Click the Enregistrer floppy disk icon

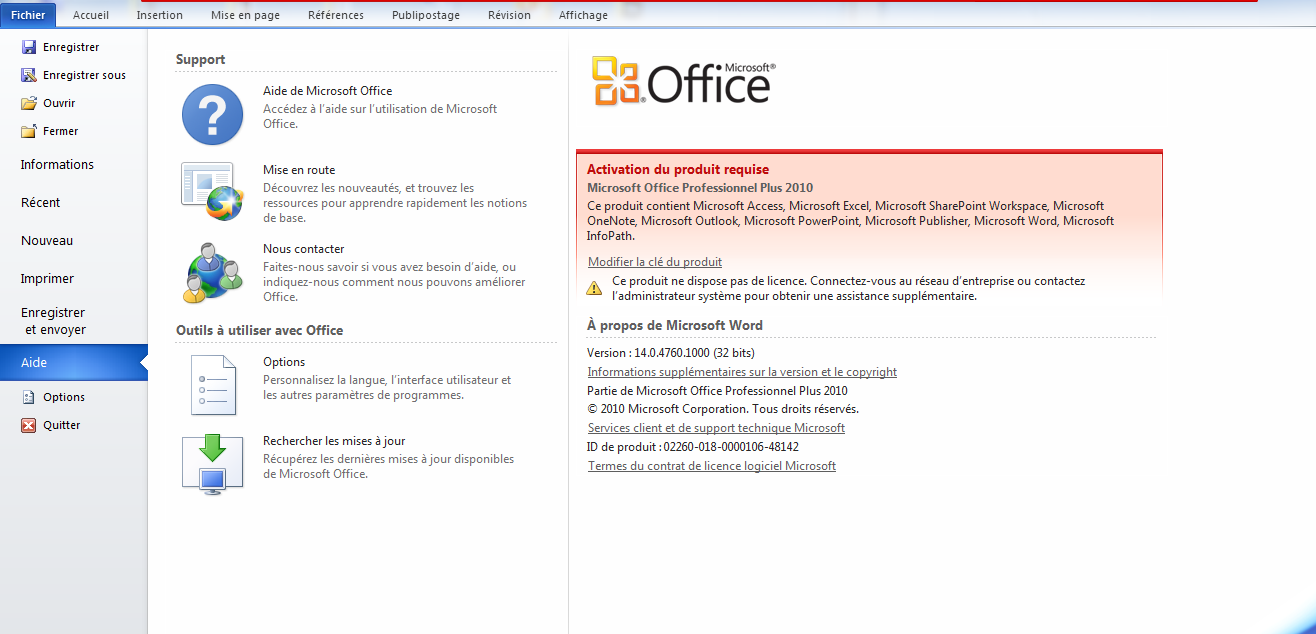pyautogui.click(x=29, y=47)
